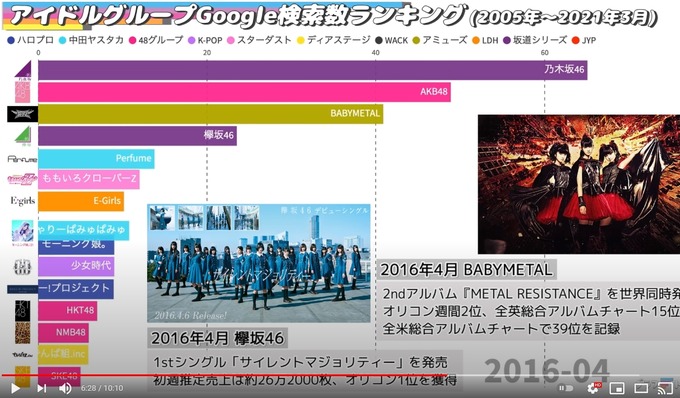Click the axis tick label 60
The width and height of the screenshot is (680, 398).
point(544,52)
